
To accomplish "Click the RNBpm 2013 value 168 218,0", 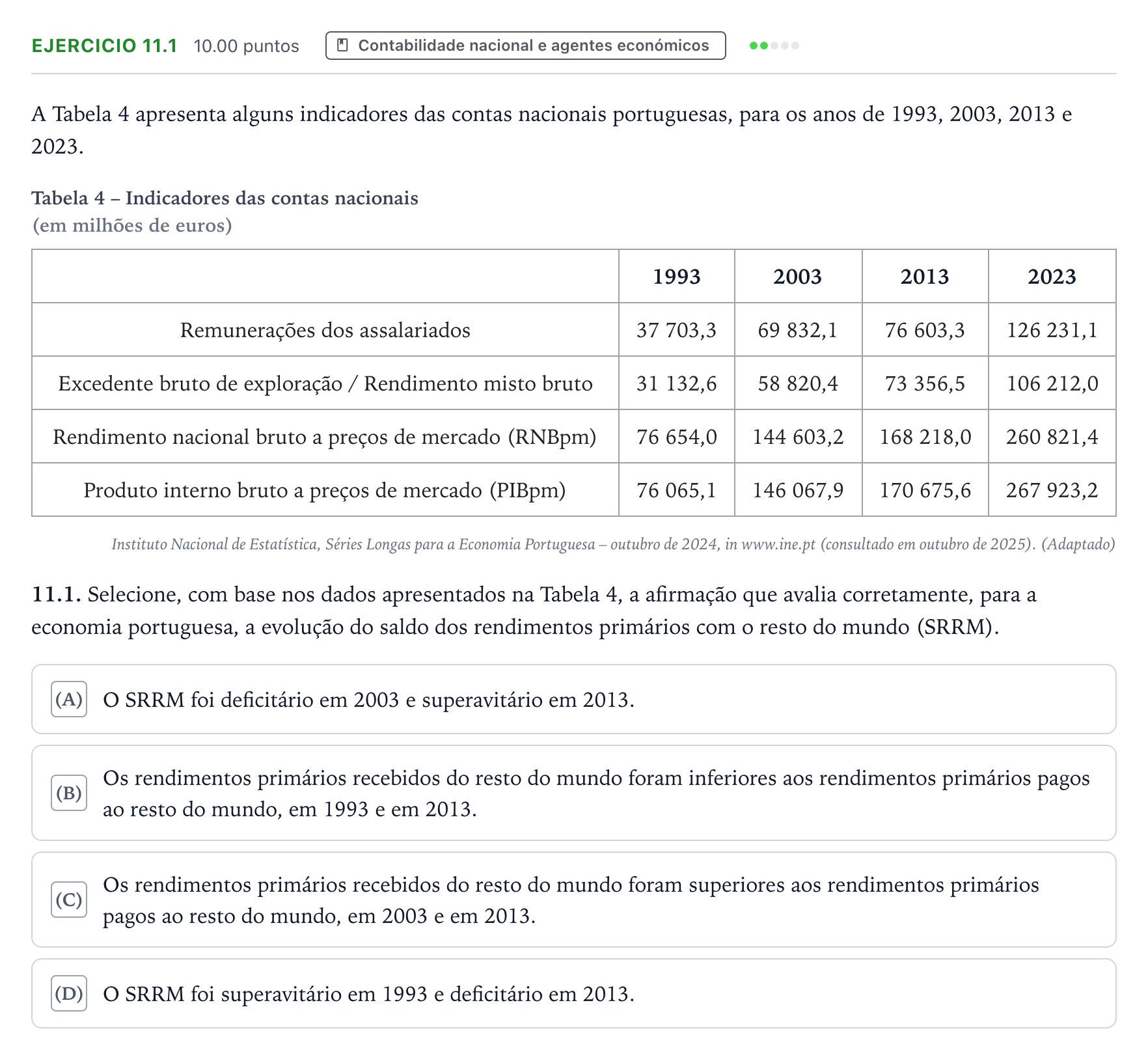I will 925,437.
